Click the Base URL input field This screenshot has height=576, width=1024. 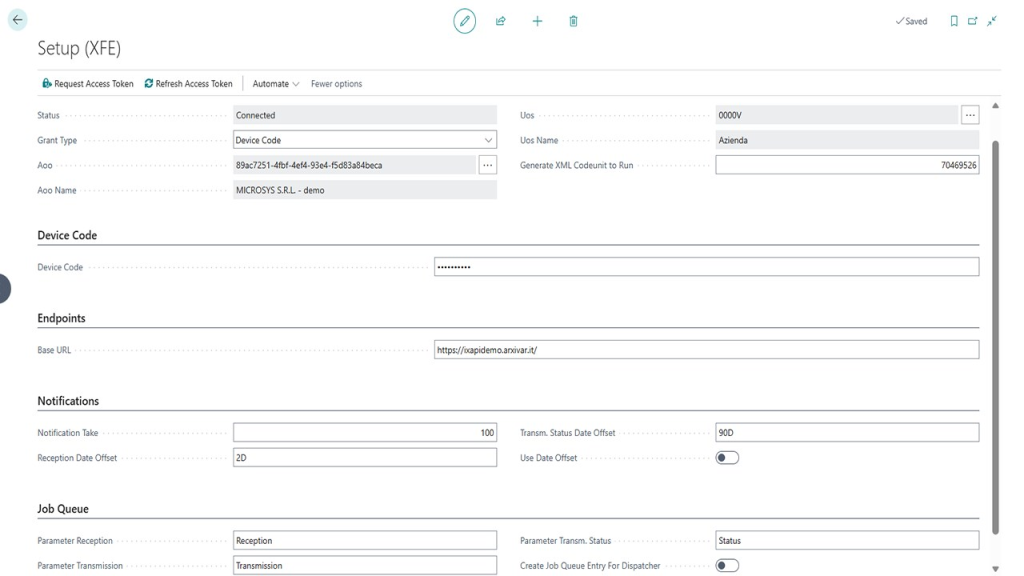(706, 350)
